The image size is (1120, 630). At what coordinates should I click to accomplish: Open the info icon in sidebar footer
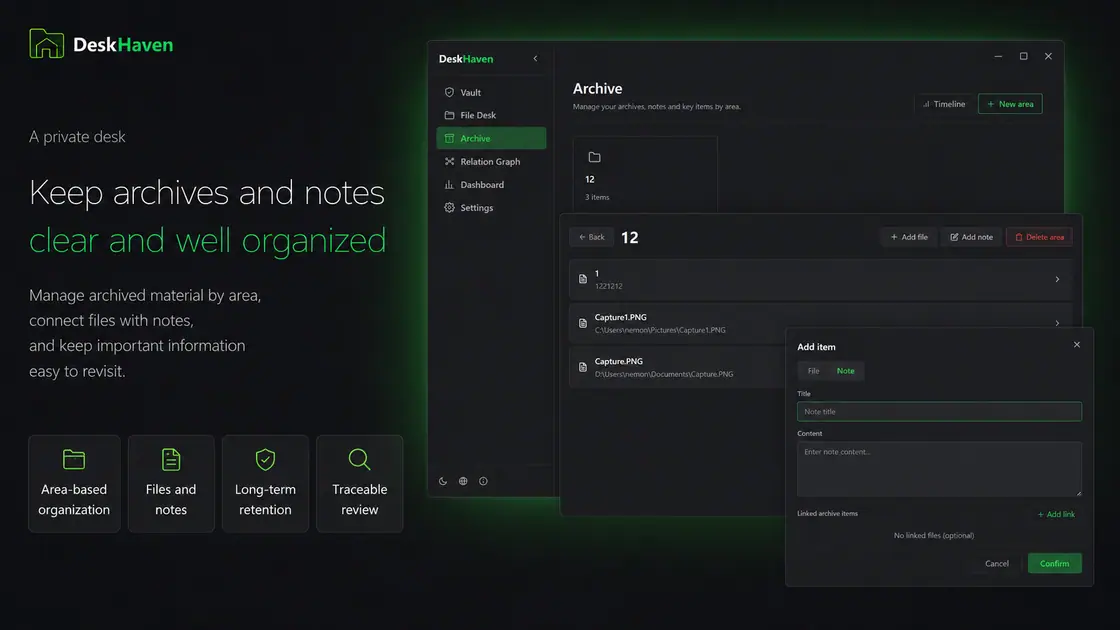(483, 481)
